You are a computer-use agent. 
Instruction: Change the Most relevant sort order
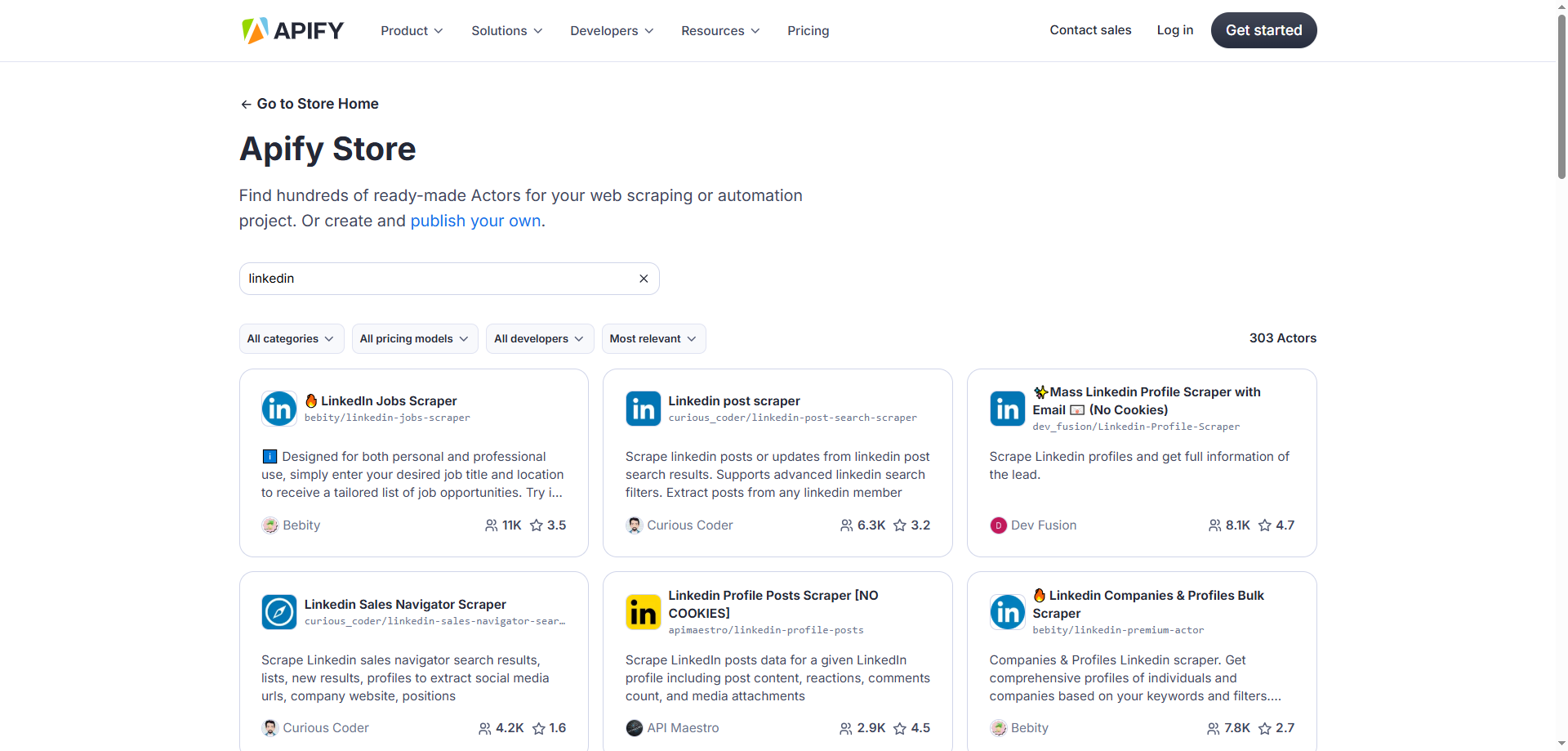653,338
